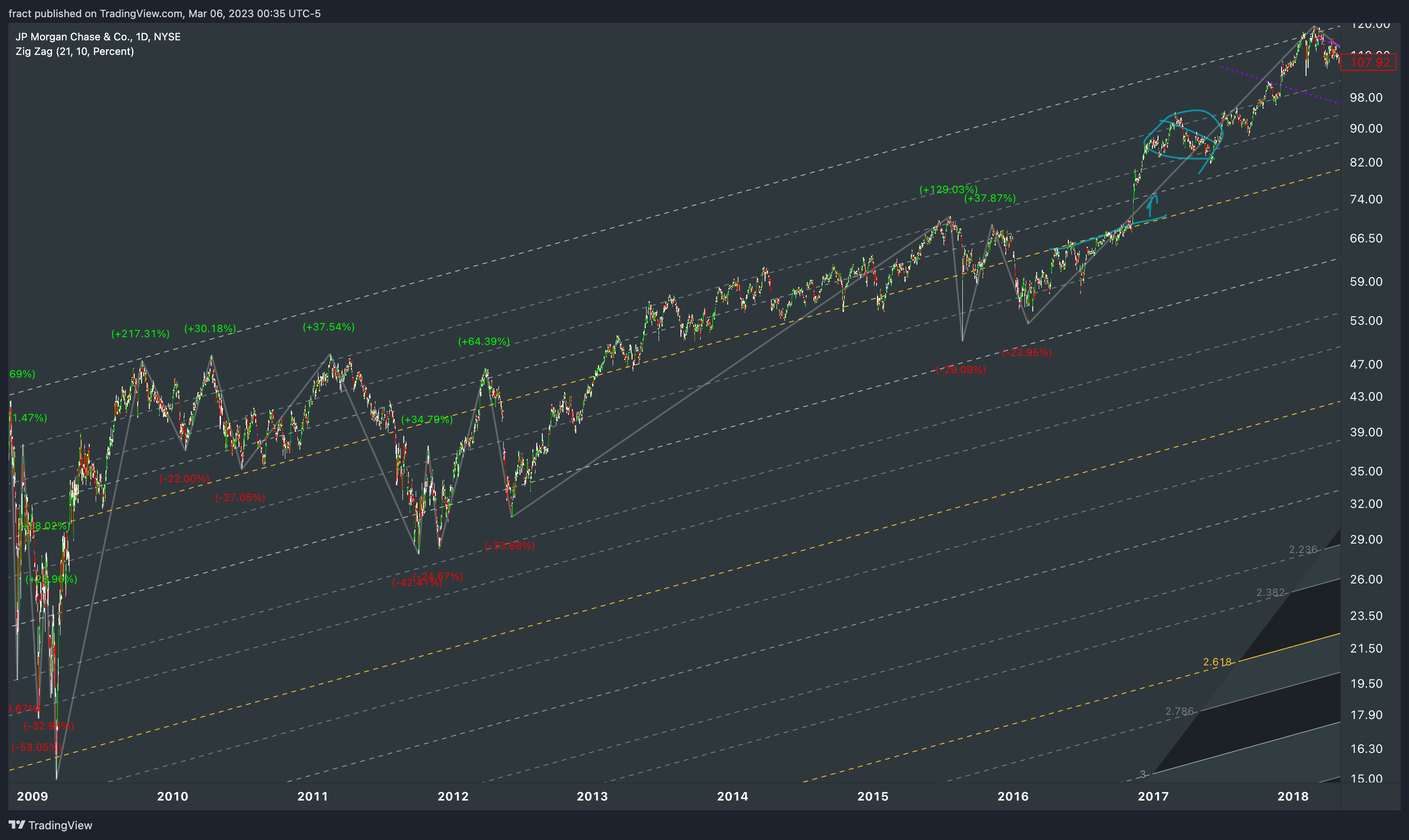
Task: Click the 39.00 price scale value
Action: tap(1366, 433)
